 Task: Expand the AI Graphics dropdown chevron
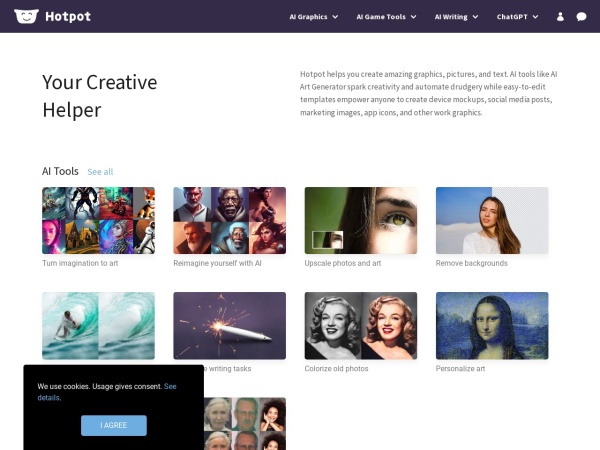point(335,17)
